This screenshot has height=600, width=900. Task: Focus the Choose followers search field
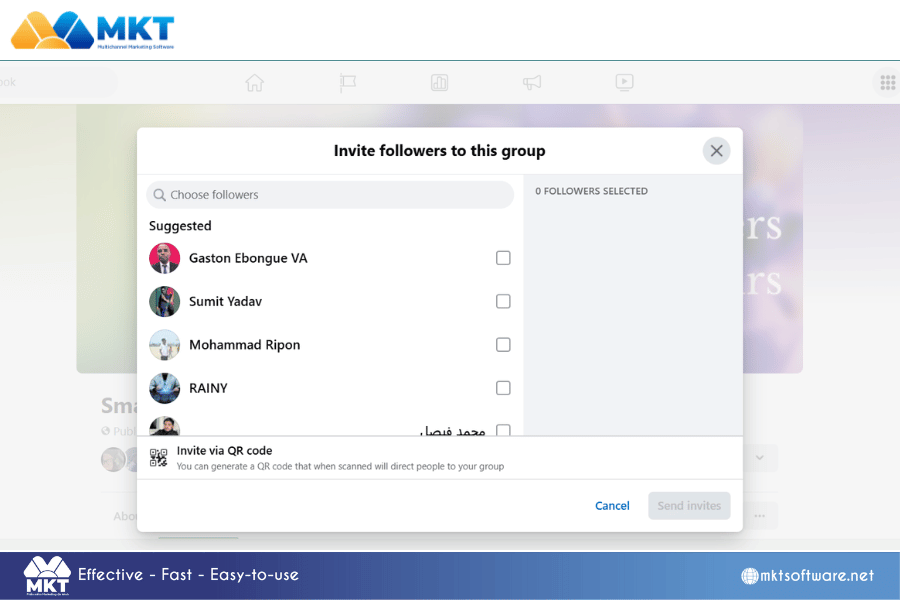pyautogui.click(x=330, y=195)
